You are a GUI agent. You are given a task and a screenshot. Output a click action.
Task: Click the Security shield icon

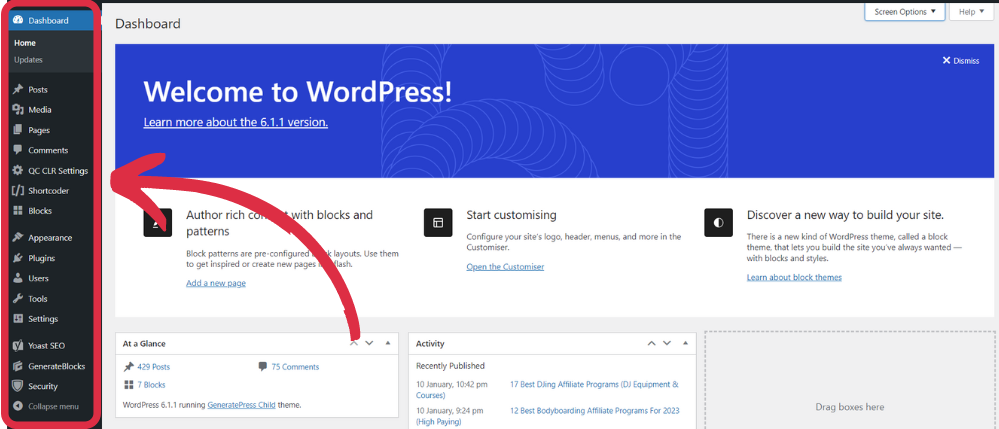coord(18,386)
